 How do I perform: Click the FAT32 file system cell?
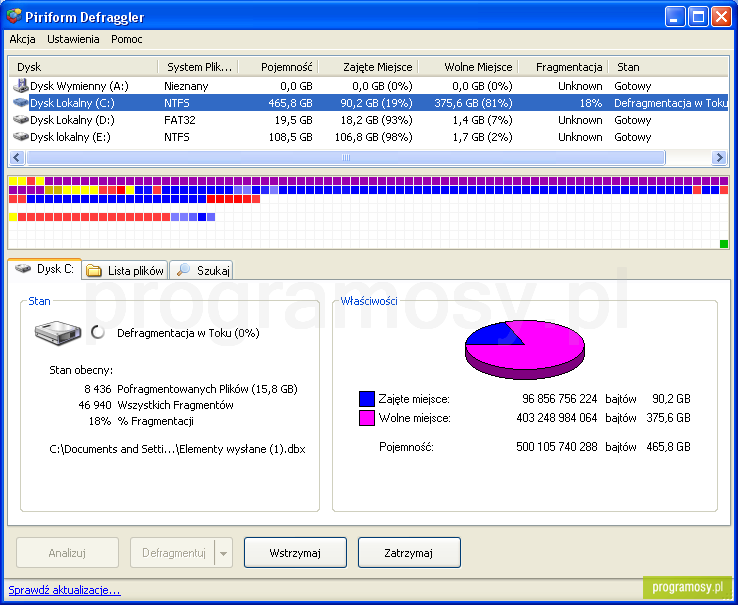179,120
